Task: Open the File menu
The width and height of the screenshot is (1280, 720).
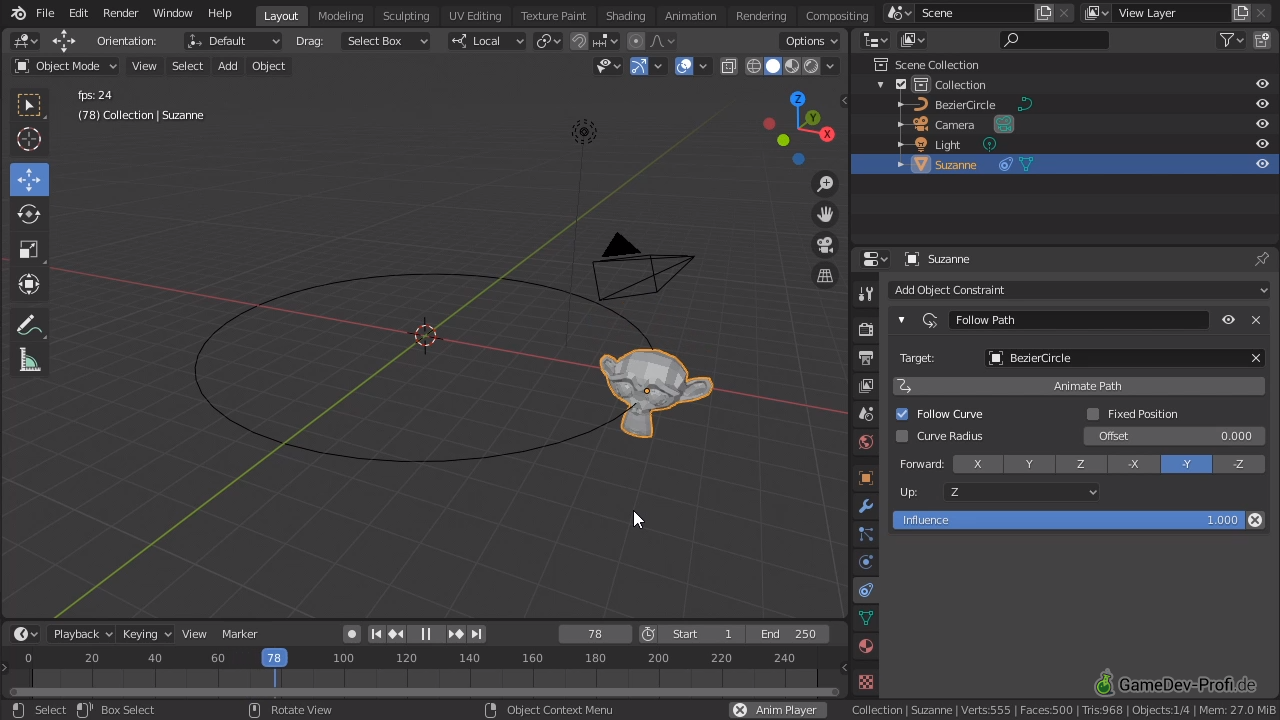Action: pyautogui.click(x=45, y=13)
